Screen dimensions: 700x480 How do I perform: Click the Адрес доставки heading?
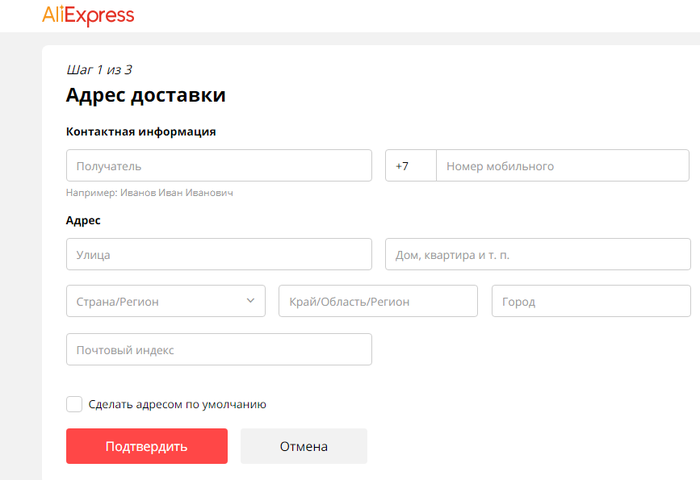pos(145,96)
